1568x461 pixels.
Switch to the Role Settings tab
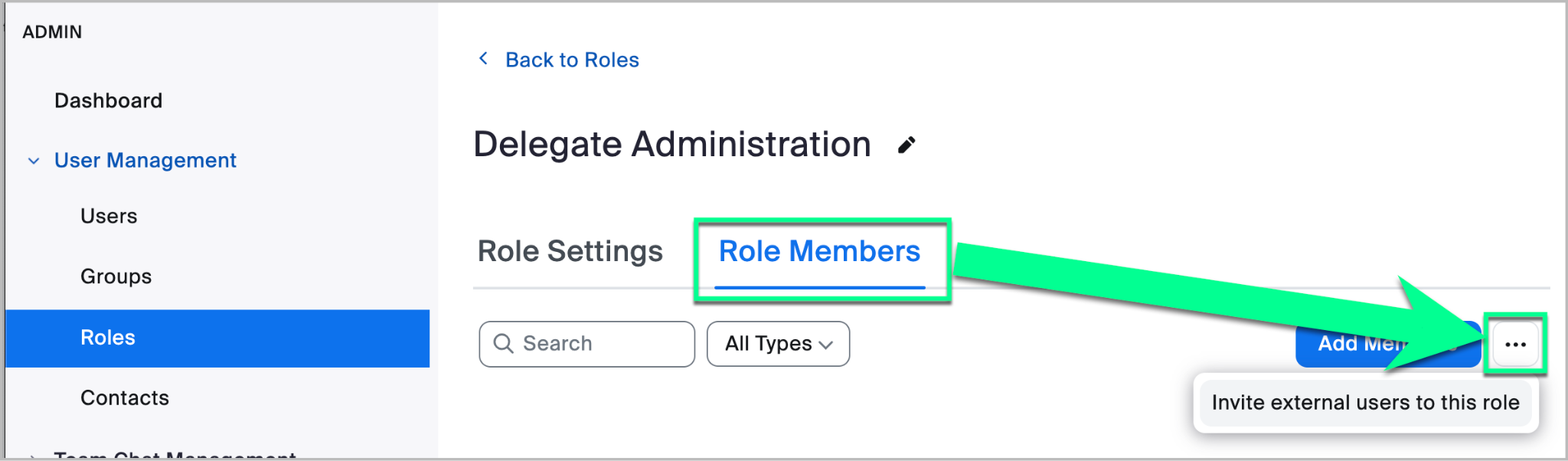(570, 252)
